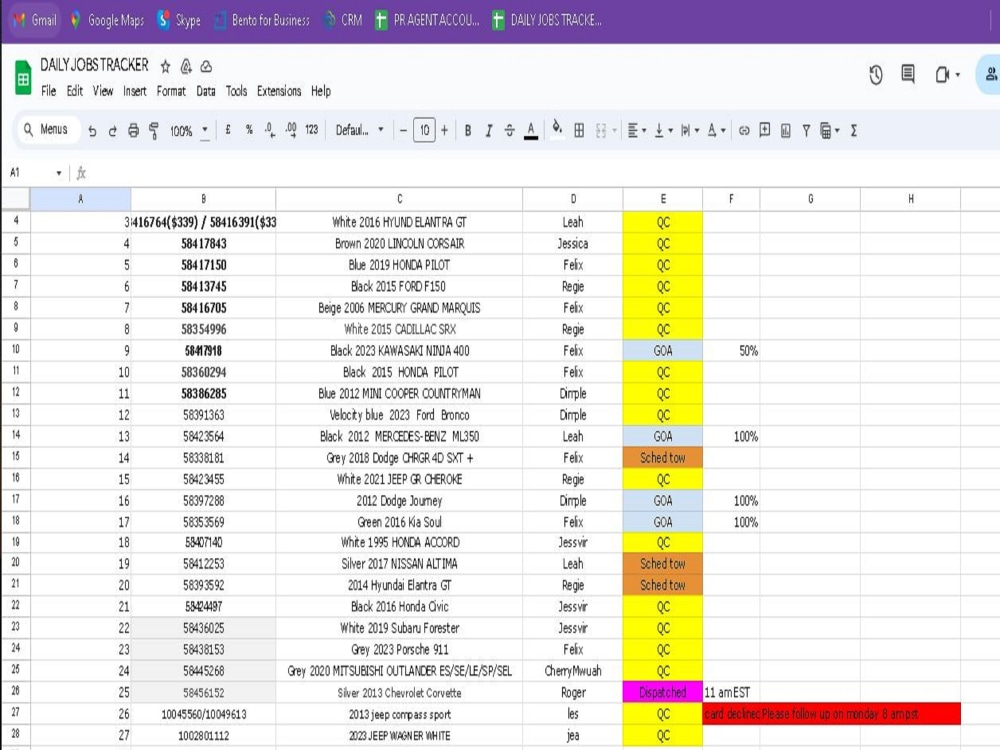The image size is (1000, 750).
Task: Click the Meet video call icon
Action: [943, 75]
